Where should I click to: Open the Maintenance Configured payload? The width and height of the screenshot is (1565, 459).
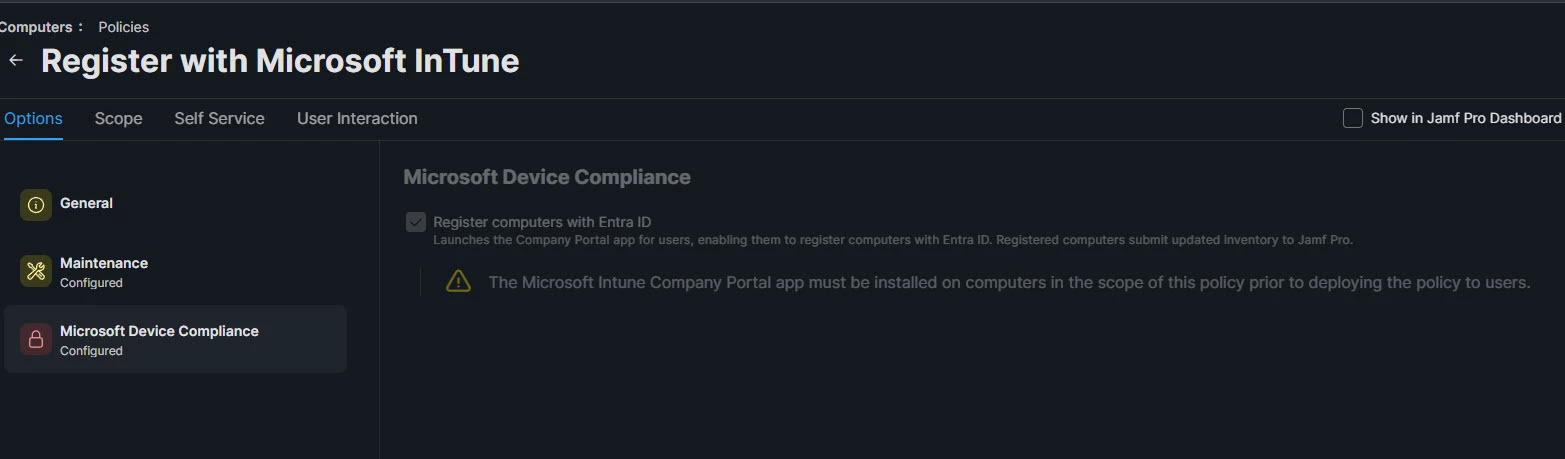175,271
